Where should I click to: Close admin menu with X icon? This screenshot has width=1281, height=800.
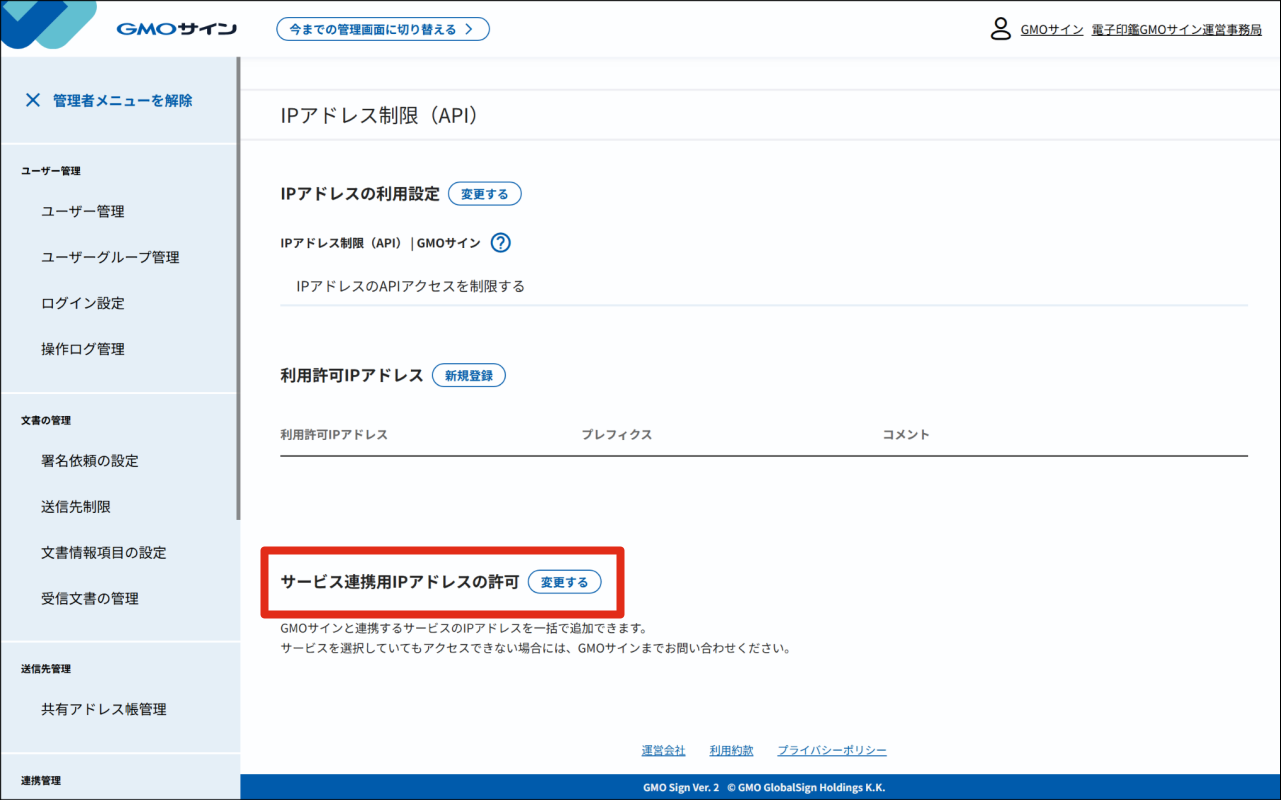pyautogui.click(x=33, y=100)
